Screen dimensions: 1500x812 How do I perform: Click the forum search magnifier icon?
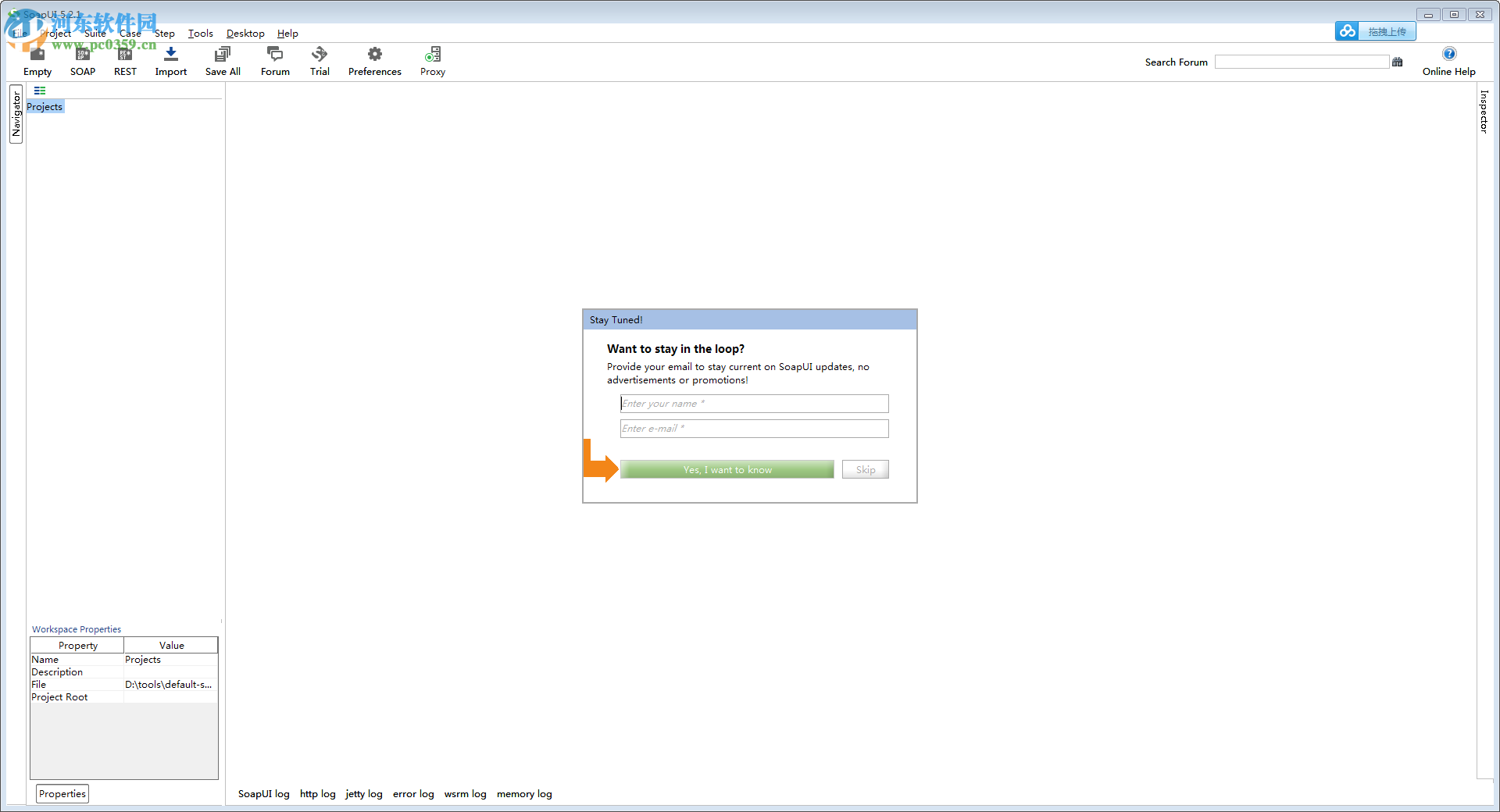tap(1398, 62)
